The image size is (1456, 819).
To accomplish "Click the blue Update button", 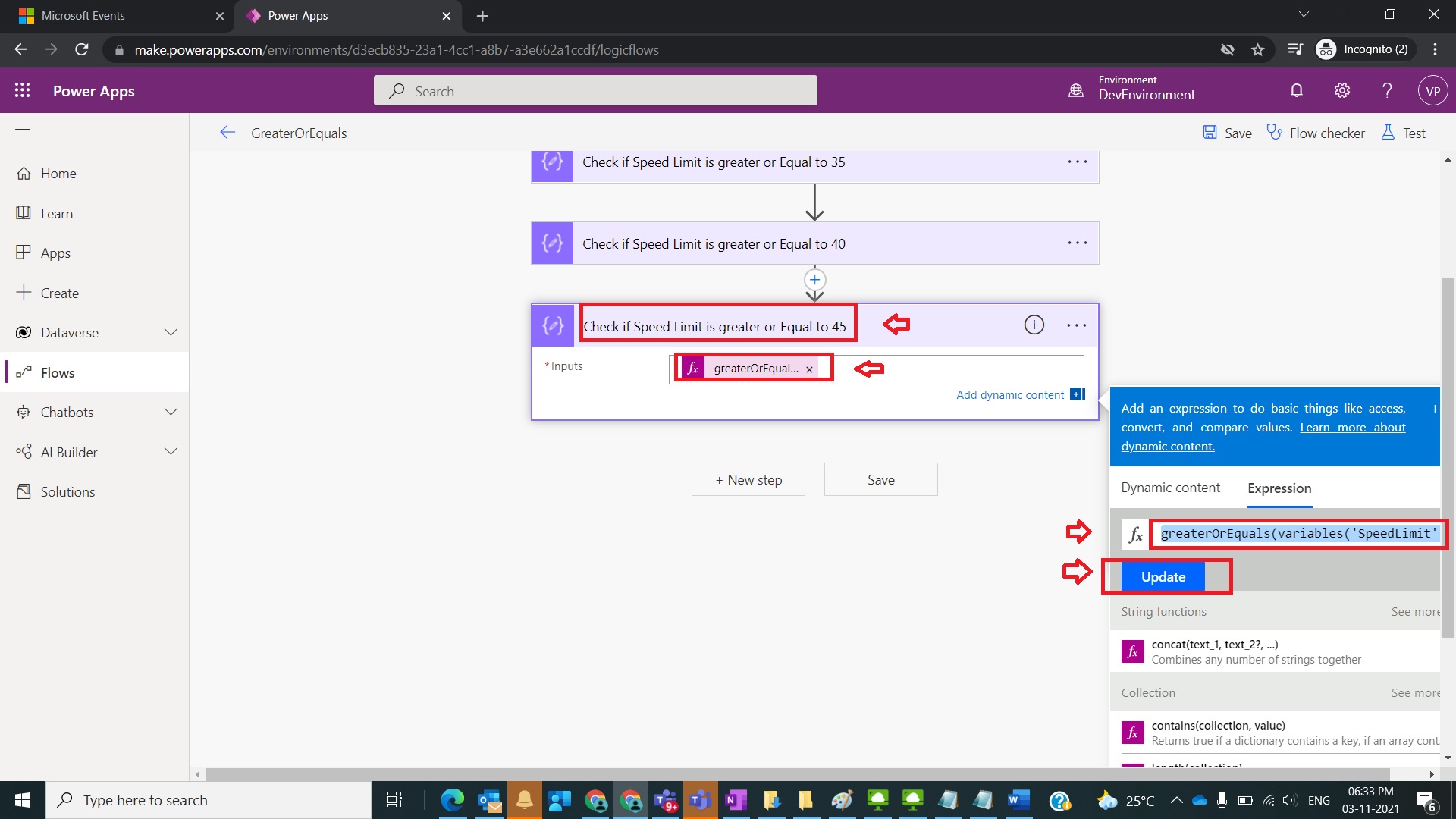I will tap(1163, 577).
